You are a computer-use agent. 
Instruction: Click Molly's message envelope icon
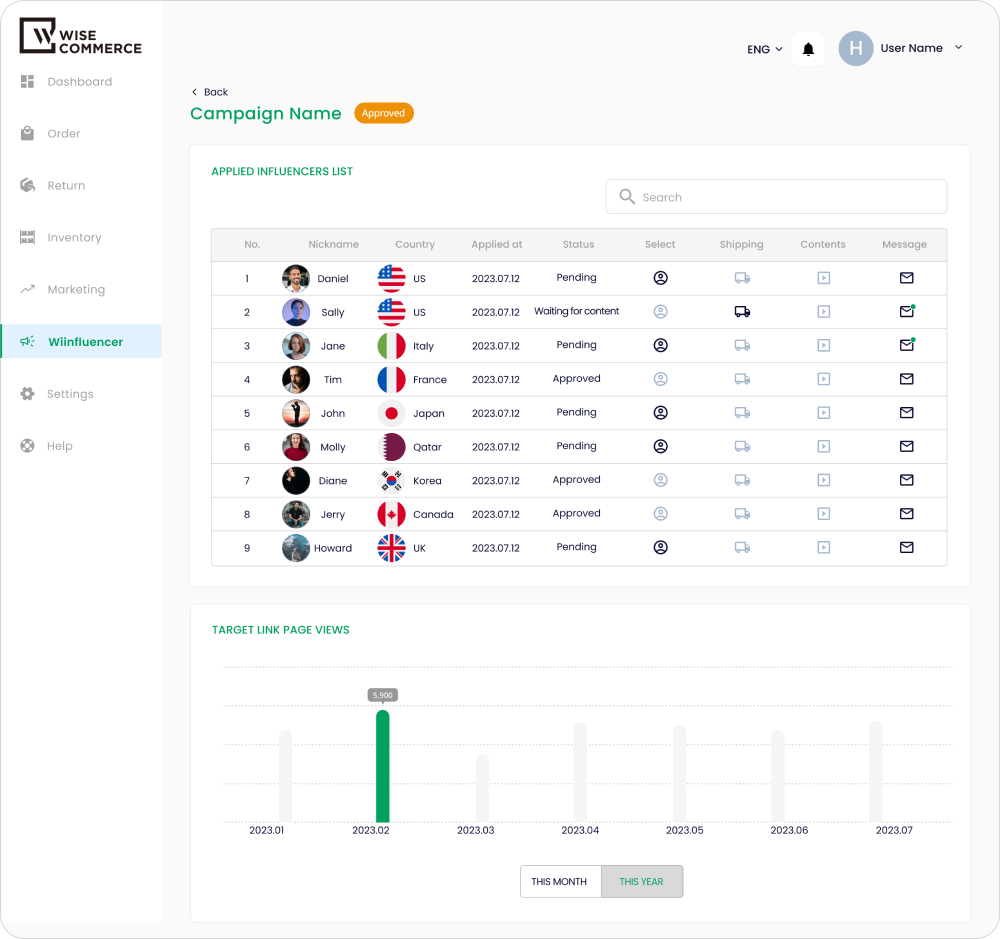coord(906,446)
